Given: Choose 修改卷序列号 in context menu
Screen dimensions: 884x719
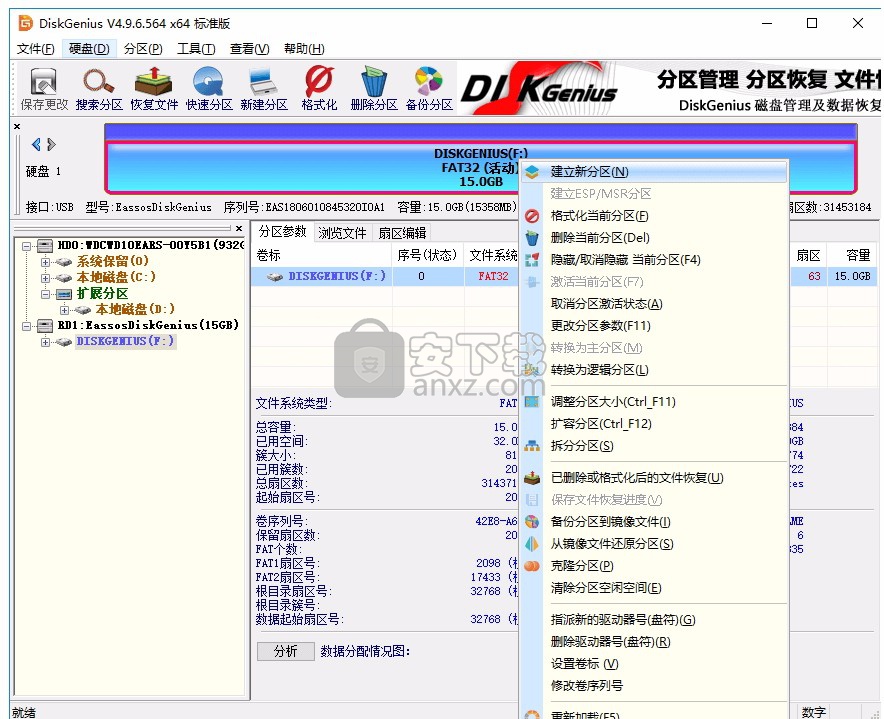Looking at the screenshot, I should click(654, 686).
